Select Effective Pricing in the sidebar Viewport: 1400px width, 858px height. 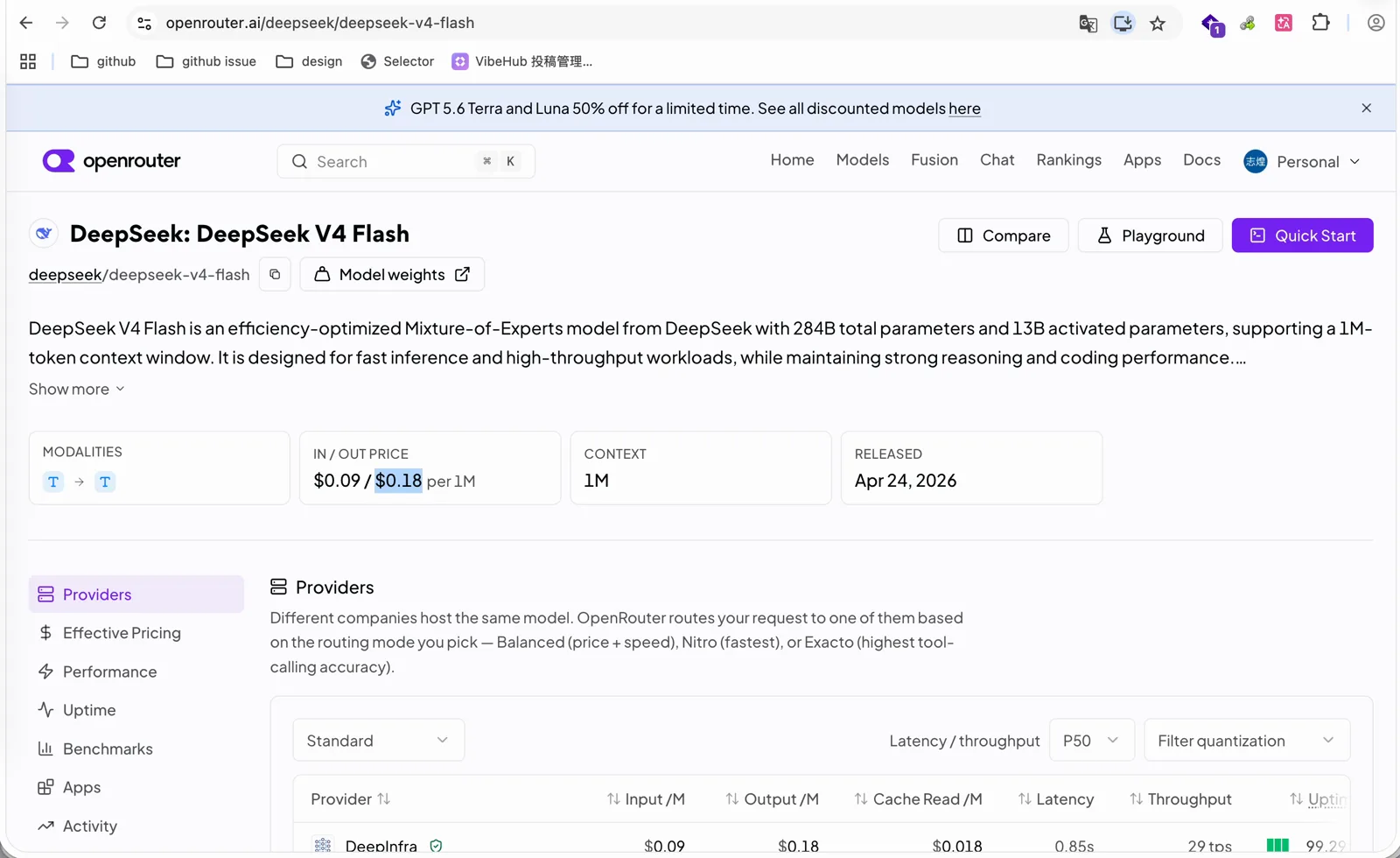click(136, 633)
